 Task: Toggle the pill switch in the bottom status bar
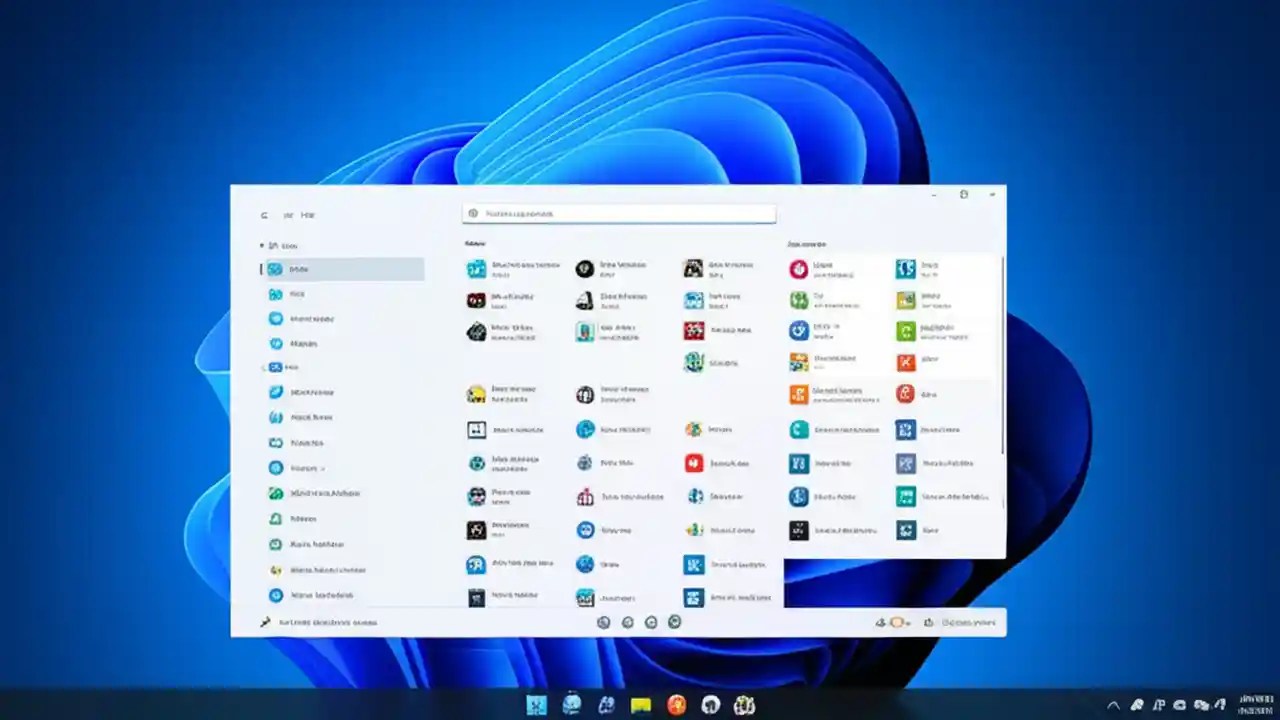coord(895,622)
